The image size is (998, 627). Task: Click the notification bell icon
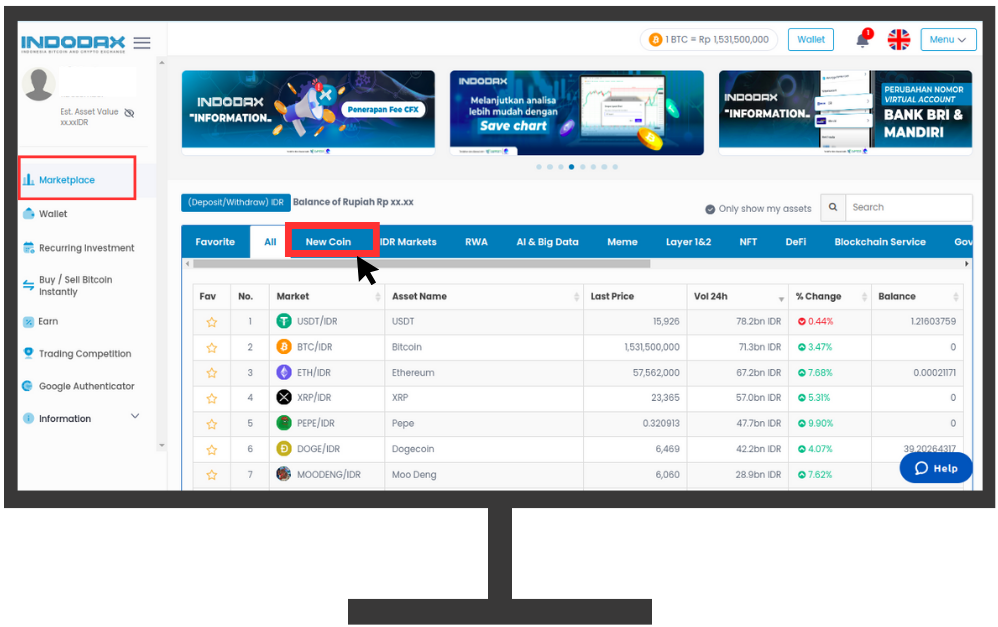[862, 39]
